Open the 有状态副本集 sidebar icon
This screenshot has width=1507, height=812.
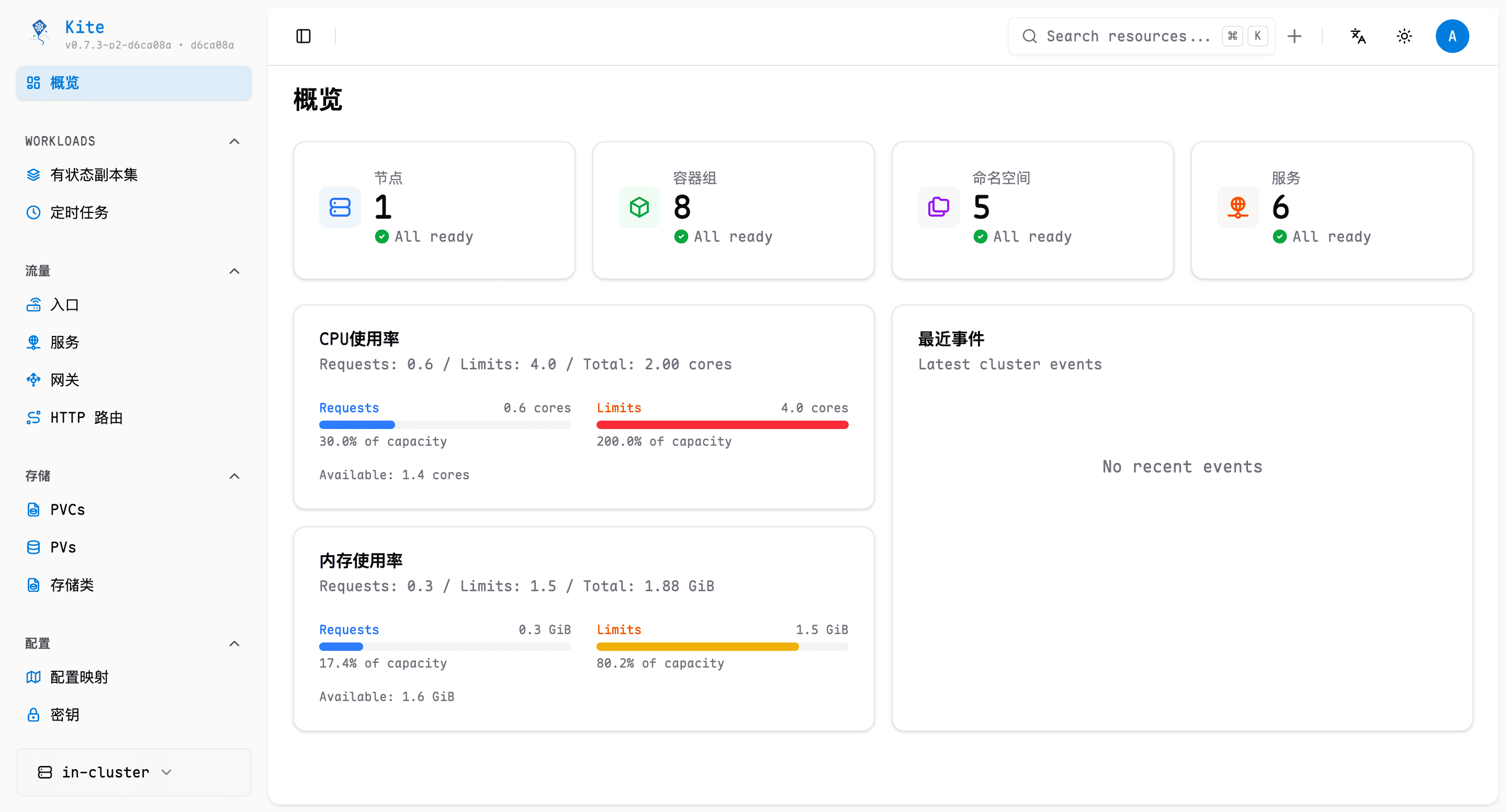tap(33, 174)
